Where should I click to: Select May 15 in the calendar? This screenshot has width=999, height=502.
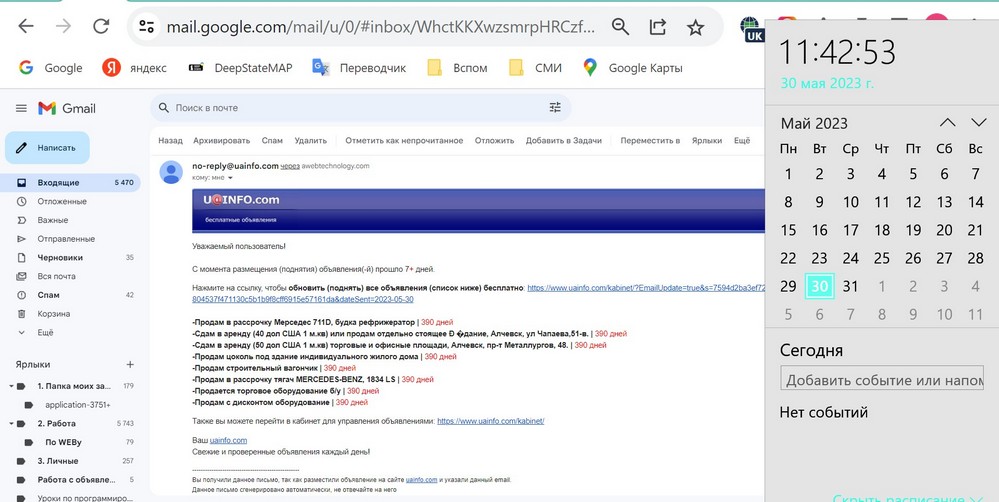tap(788, 230)
